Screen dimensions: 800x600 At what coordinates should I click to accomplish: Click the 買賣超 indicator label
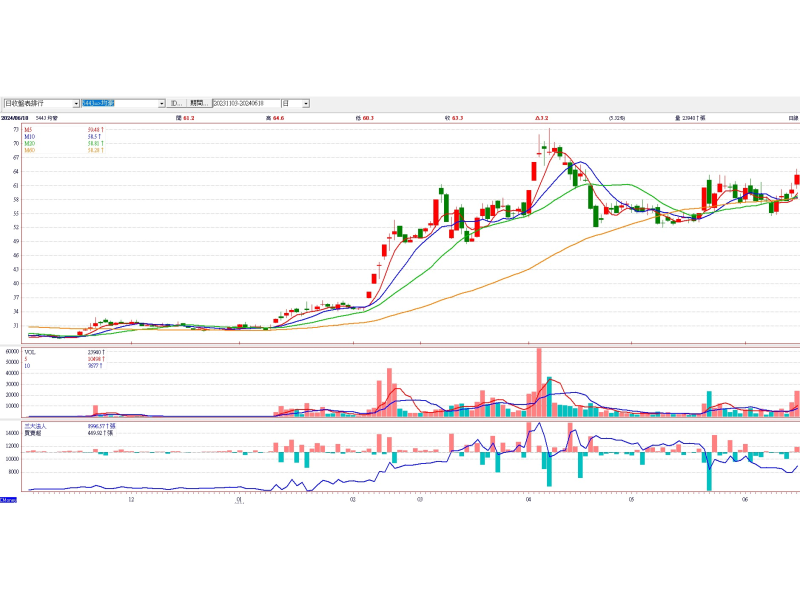coord(34,432)
